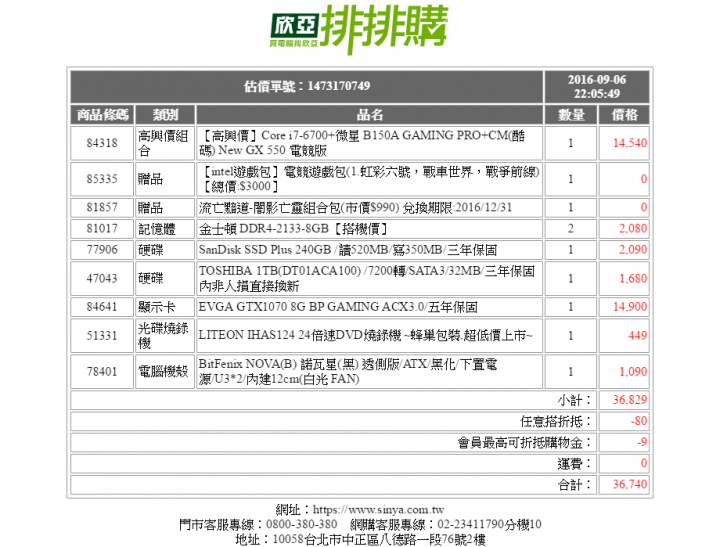Select barcode 85335
720x547 pixels.
click(x=102, y=179)
